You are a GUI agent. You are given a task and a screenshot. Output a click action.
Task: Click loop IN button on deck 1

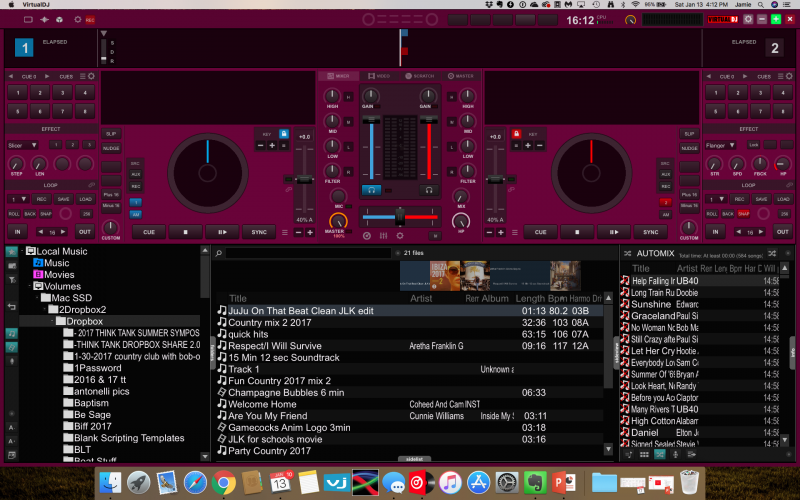click(17, 232)
